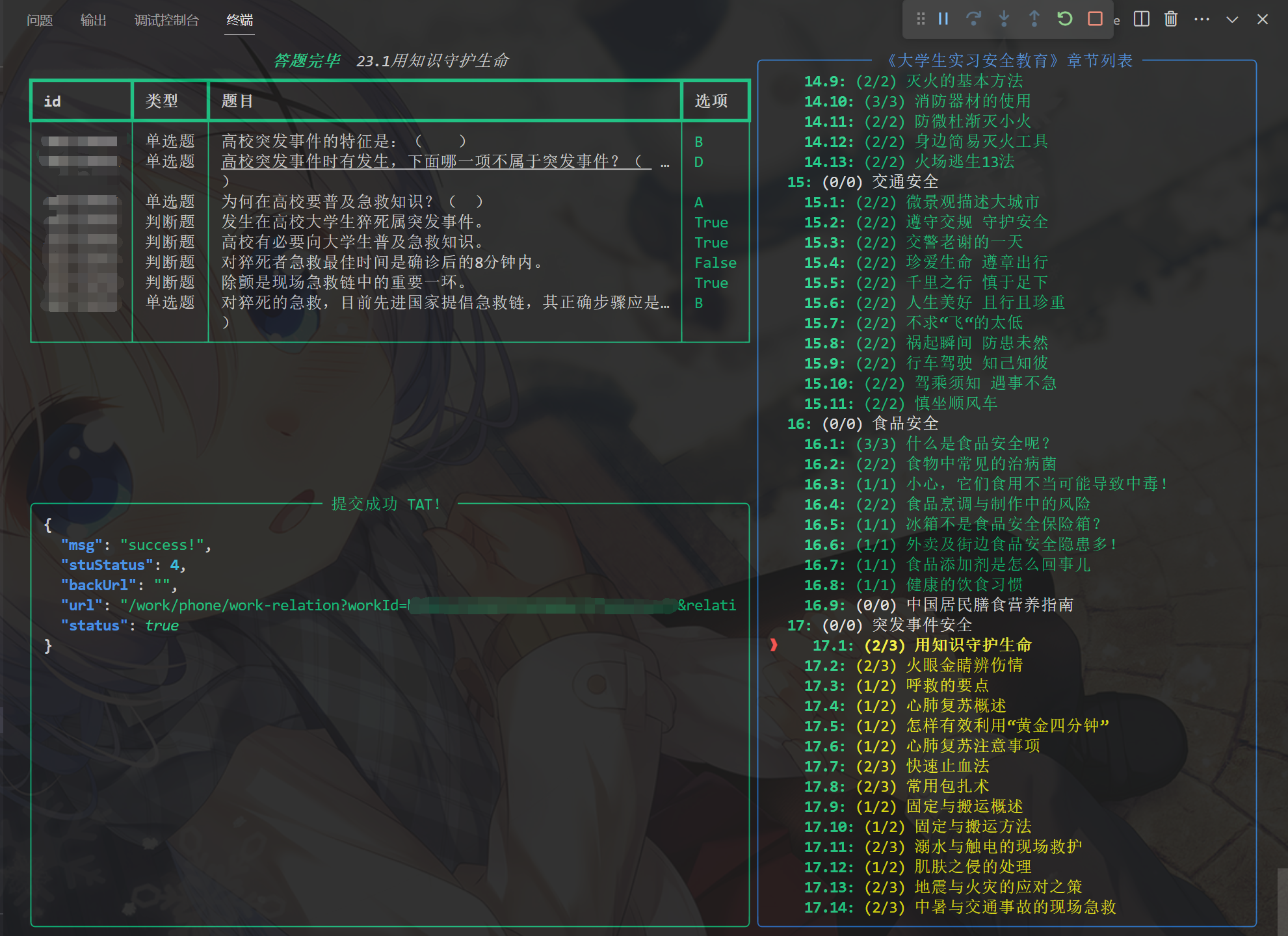Select chapter 17.1 用知识守护生命
1288x936 pixels.
click(x=972, y=645)
